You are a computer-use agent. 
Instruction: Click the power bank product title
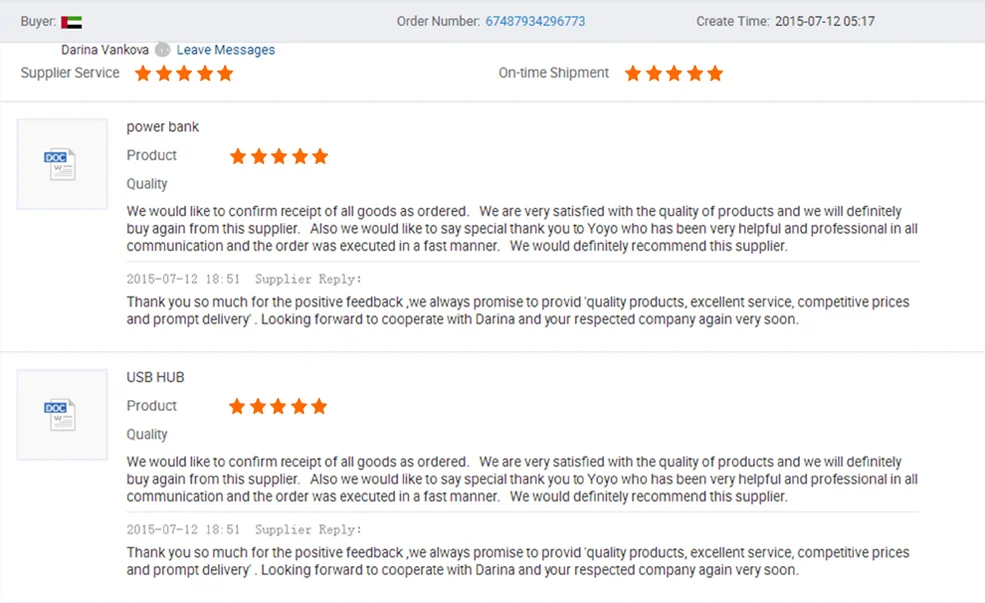pyautogui.click(x=162, y=127)
